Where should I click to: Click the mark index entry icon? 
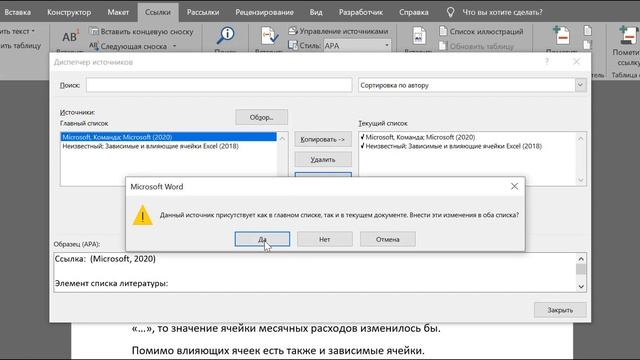[561, 36]
